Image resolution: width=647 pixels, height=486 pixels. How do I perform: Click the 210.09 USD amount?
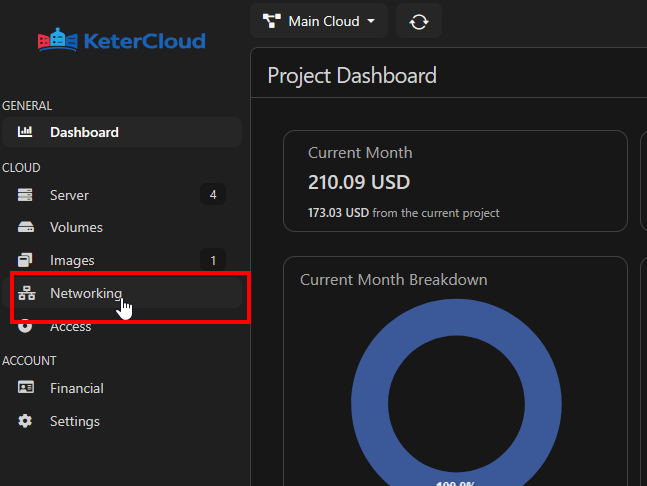[x=359, y=182]
